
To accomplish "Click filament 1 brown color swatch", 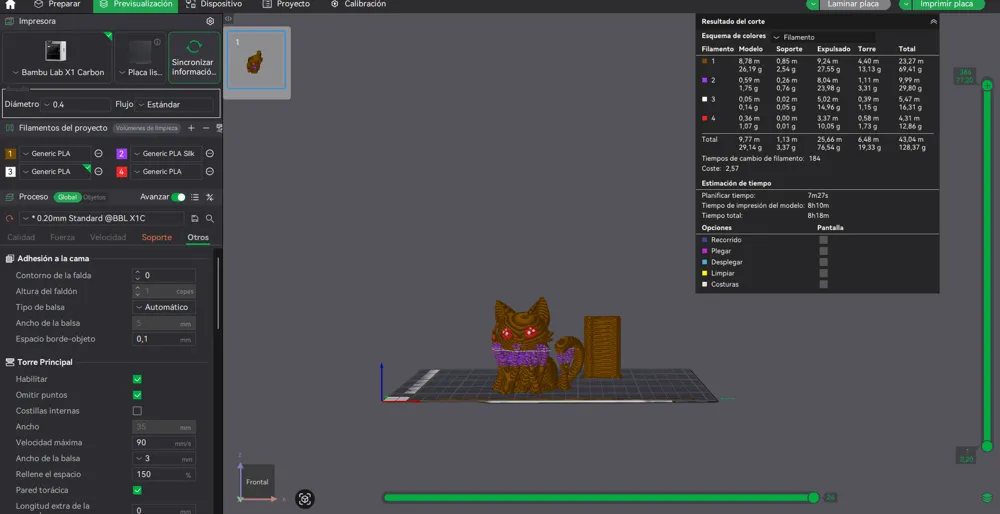I will 10,154.
